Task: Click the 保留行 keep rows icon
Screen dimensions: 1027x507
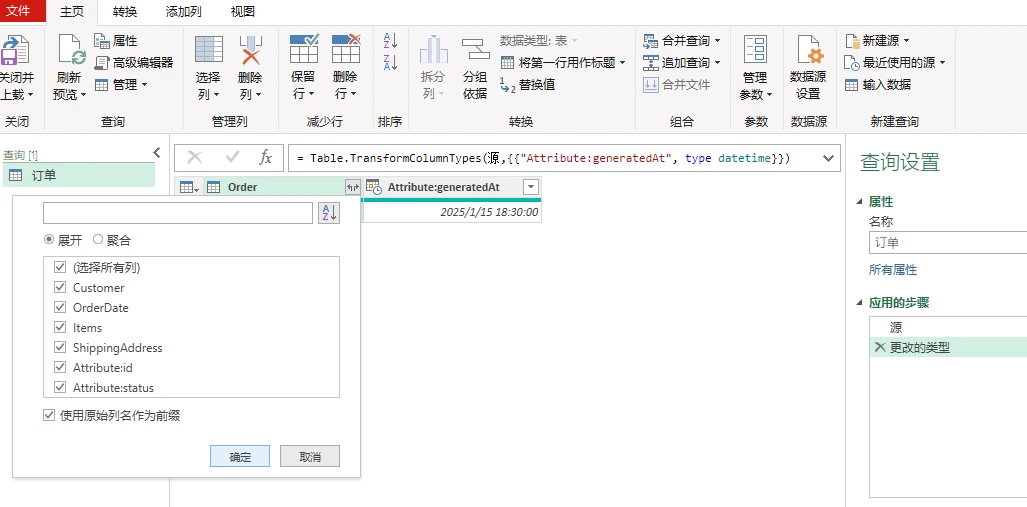Action: pos(303,48)
